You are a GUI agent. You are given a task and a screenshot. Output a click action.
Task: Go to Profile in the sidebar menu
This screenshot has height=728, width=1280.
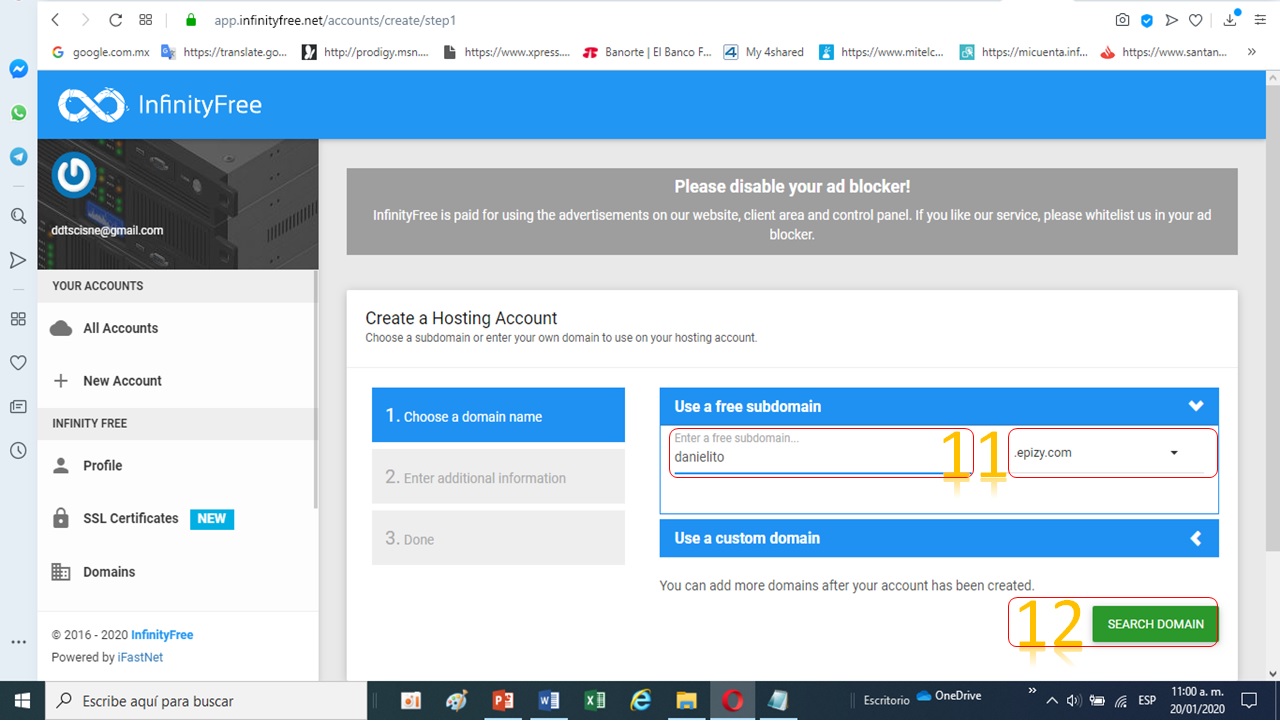(102, 466)
